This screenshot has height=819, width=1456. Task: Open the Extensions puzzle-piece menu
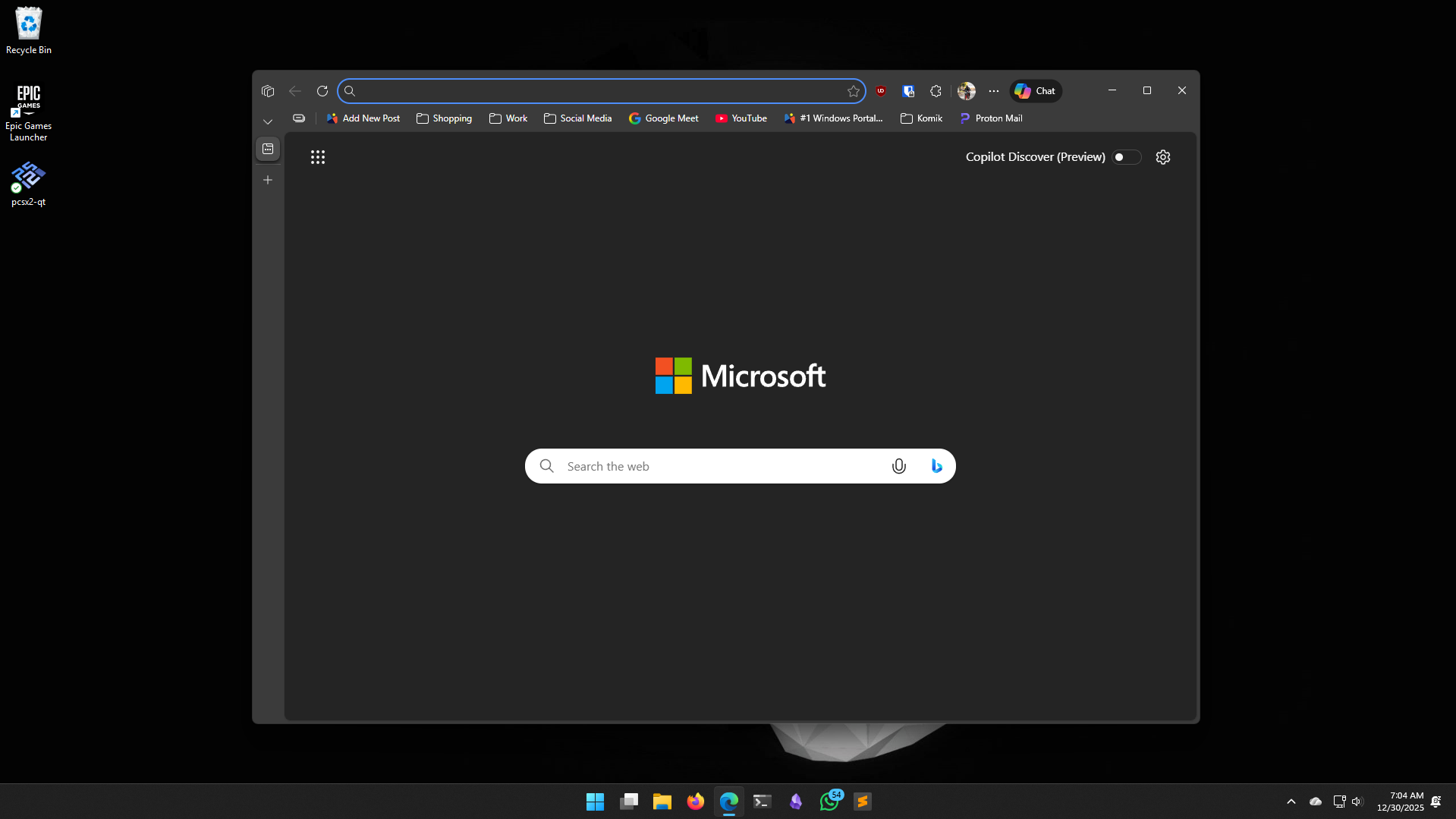pyautogui.click(x=936, y=91)
